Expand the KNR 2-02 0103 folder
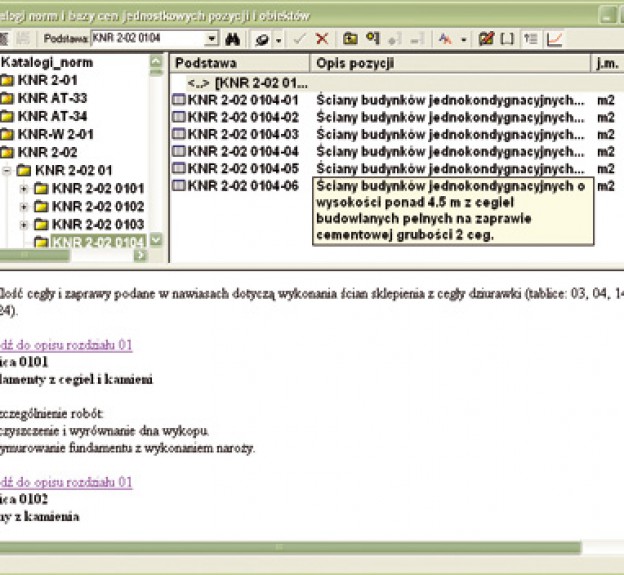The image size is (624, 575). [24, 225]
